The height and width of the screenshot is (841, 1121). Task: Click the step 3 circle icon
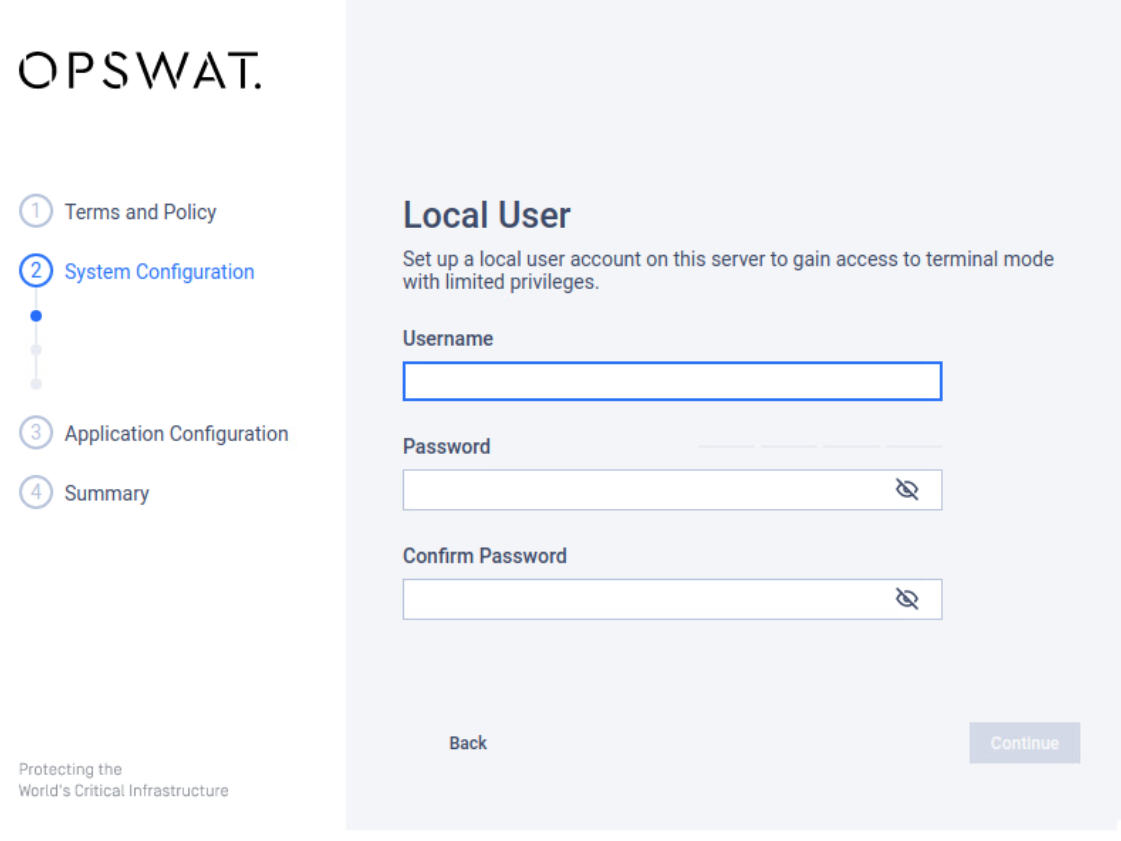pyautogui.click(x=36, y=433)
